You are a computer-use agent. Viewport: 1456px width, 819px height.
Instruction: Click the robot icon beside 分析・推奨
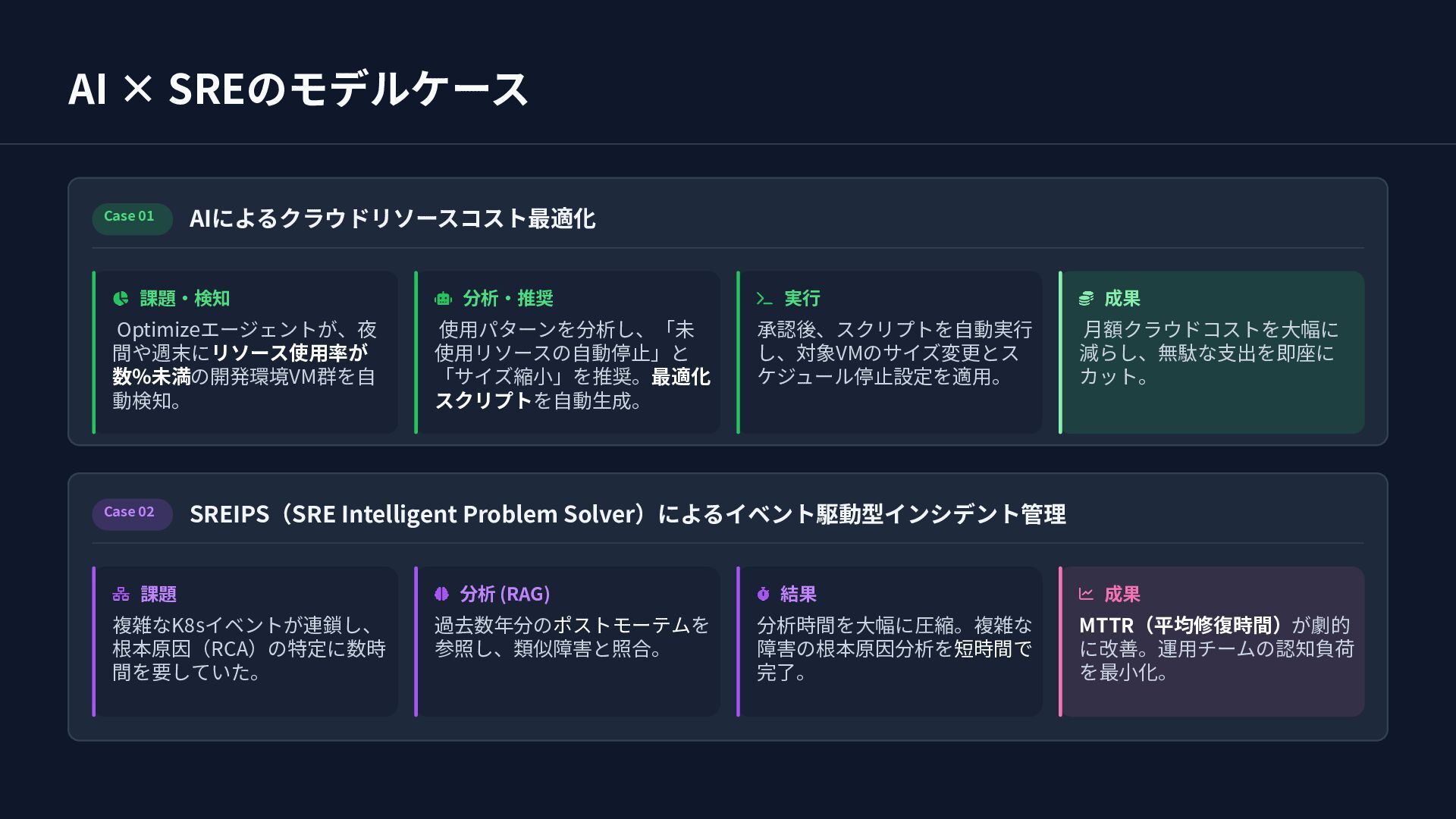pos(443,299)
